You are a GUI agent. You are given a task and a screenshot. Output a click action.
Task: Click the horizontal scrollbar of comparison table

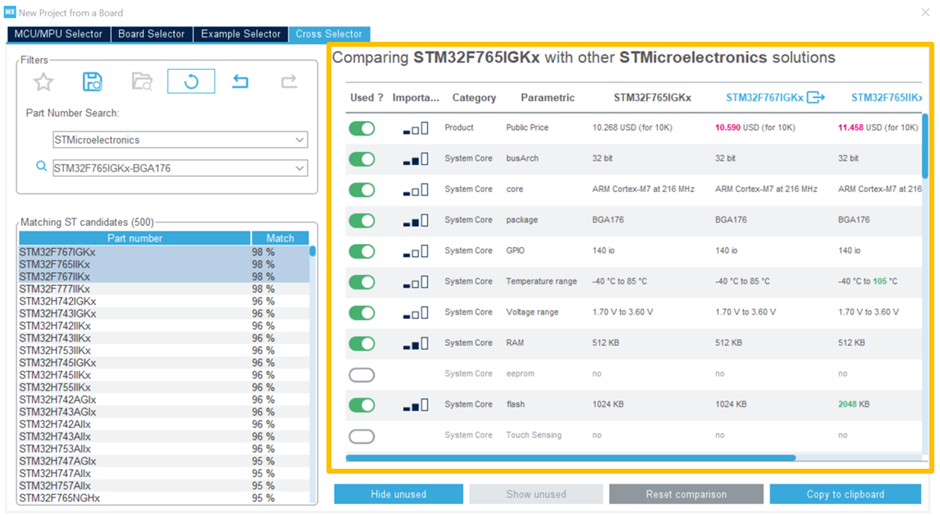(570, 458)
